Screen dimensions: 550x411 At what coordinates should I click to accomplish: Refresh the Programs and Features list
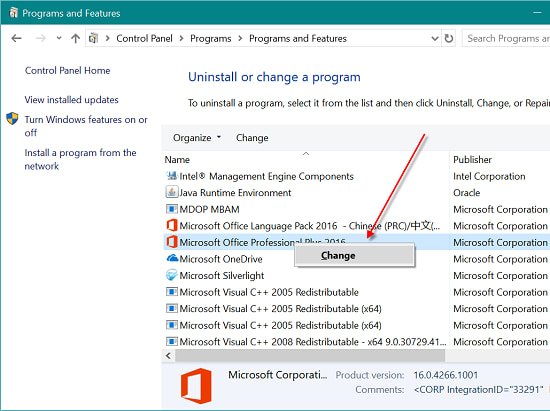click(x=449, y=38)
